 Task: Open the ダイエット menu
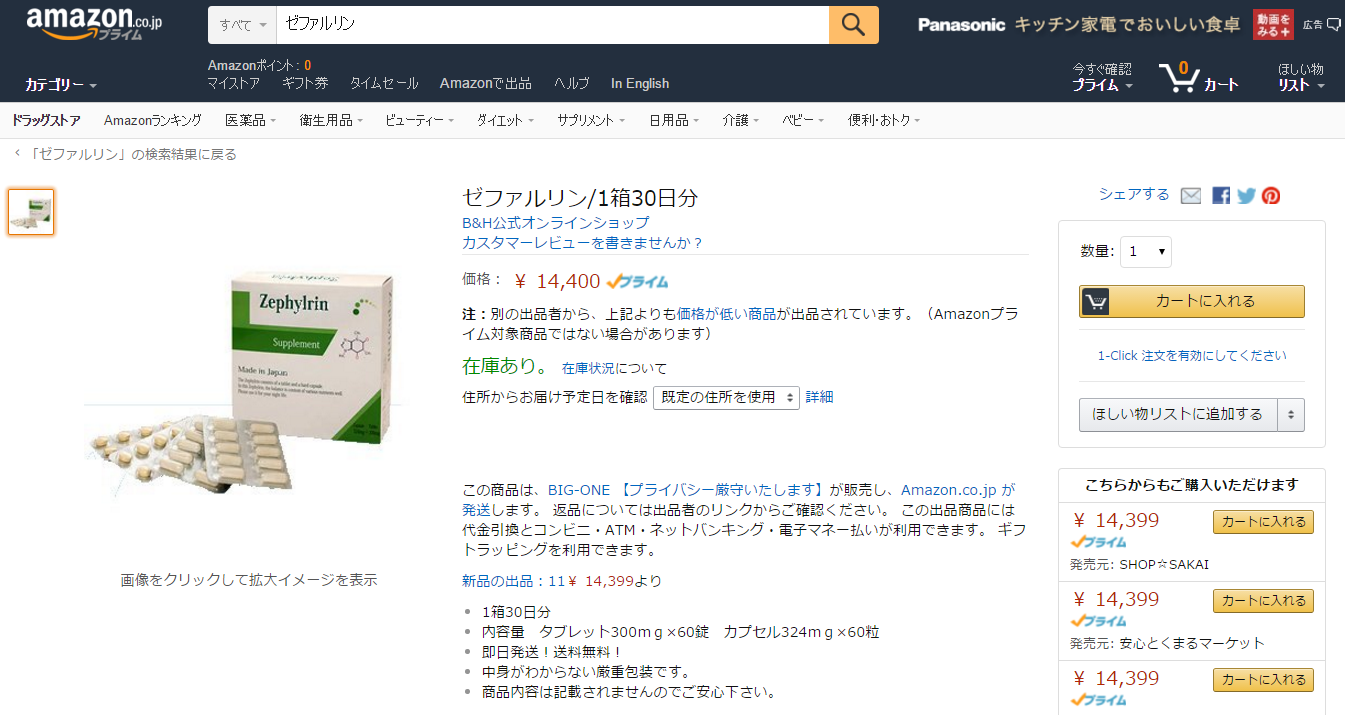point(505,120)
